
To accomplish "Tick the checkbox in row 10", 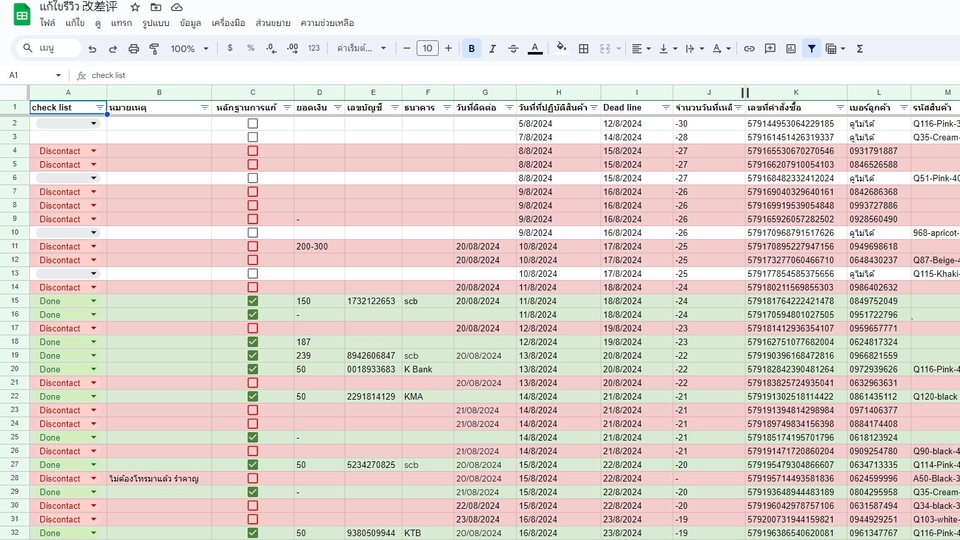I will click(x=252, y=233).
